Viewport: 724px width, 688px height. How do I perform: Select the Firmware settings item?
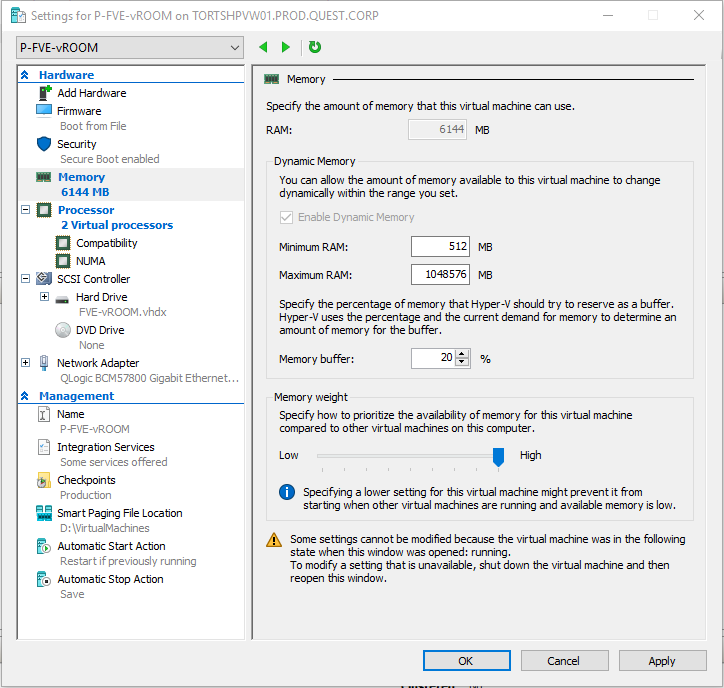(79, 111)
